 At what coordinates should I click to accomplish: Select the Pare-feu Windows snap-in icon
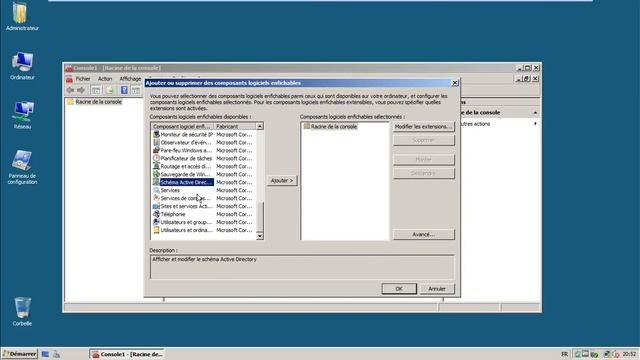pos(156,150)
